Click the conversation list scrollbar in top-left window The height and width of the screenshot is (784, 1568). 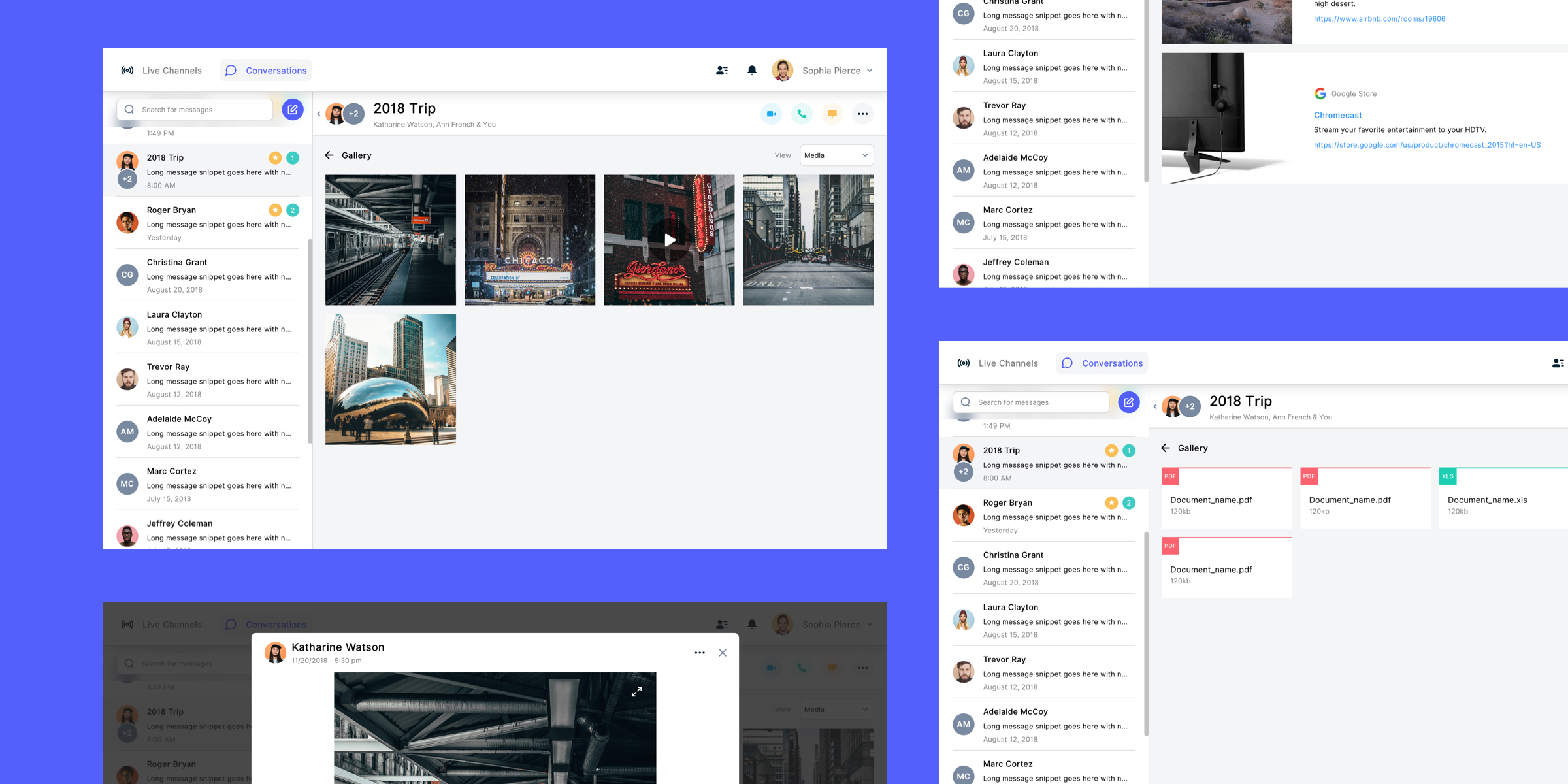pos(310,341)
